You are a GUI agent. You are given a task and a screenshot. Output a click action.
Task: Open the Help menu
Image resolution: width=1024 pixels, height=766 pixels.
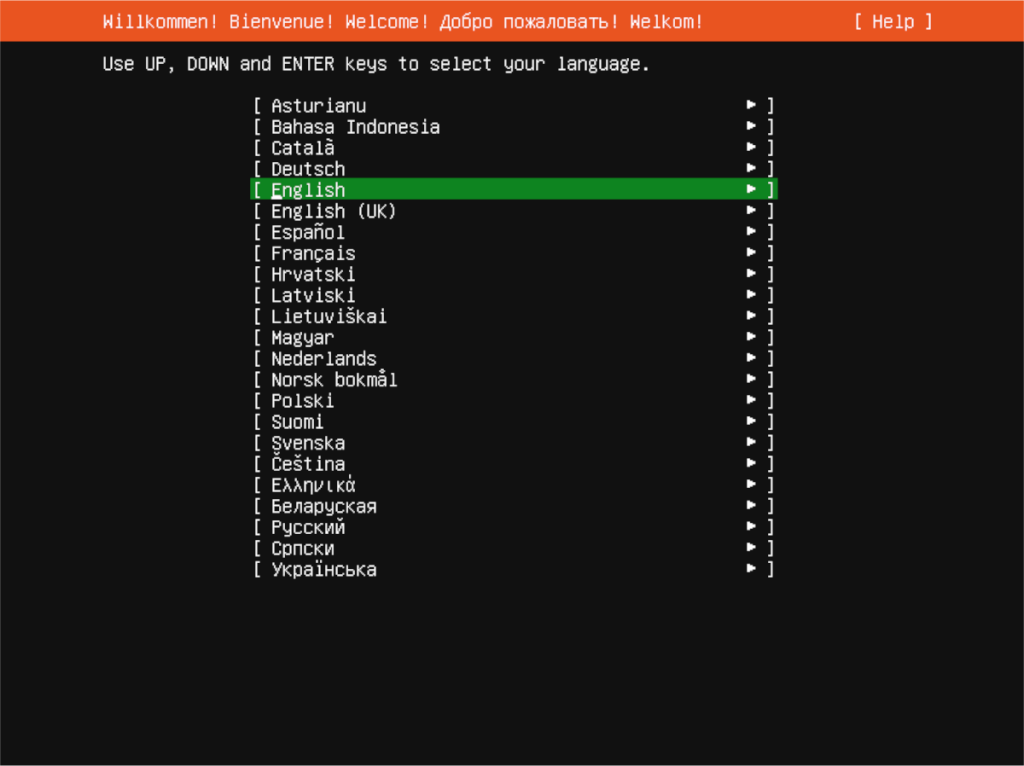pos(893,21)
